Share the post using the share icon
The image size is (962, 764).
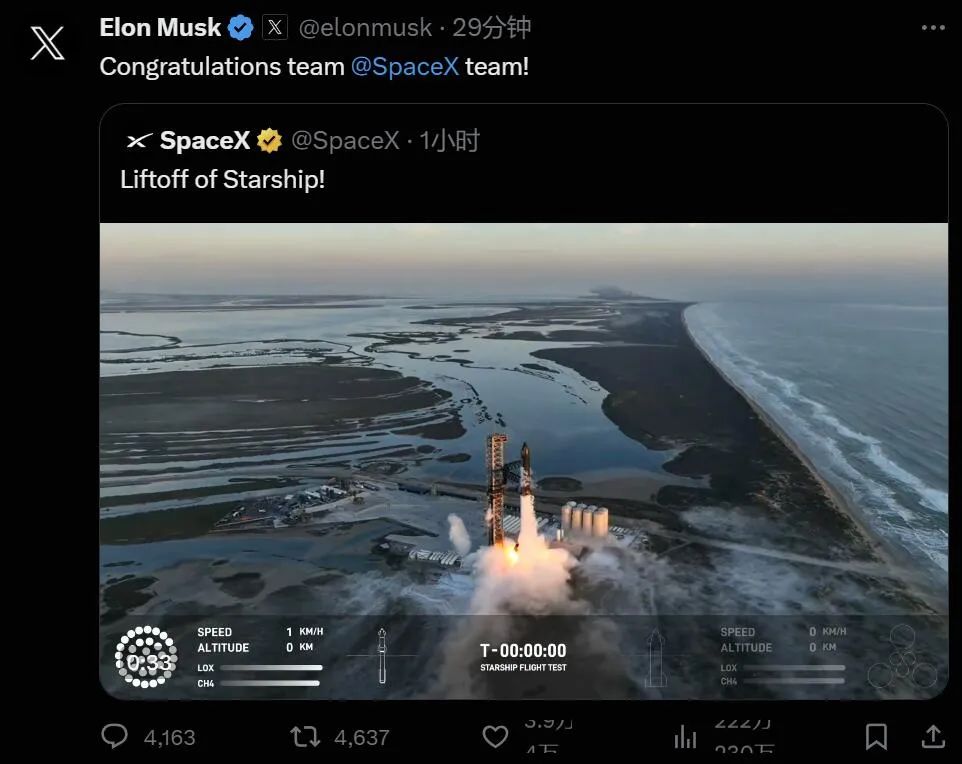pyautogui.click(x=932, y=737)
